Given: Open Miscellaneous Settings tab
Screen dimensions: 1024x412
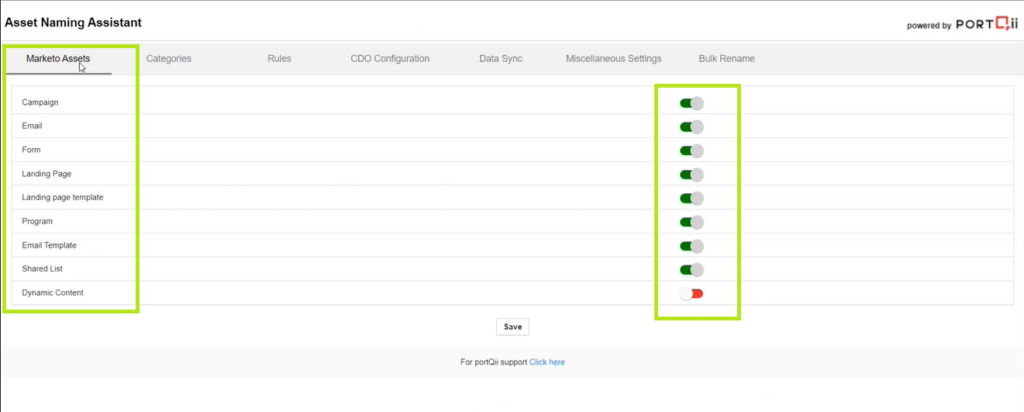Looking at the screenshot, I should [614, 59].
